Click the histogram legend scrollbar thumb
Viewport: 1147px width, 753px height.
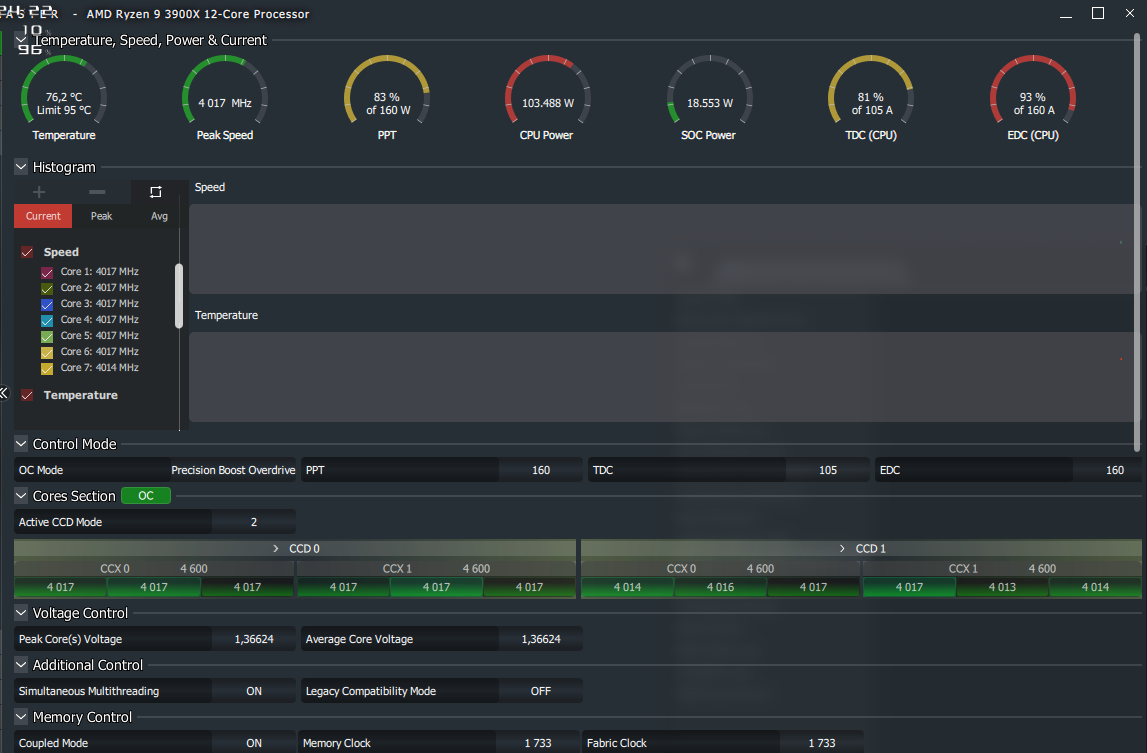pyautogui.click(x=179, y=296)
